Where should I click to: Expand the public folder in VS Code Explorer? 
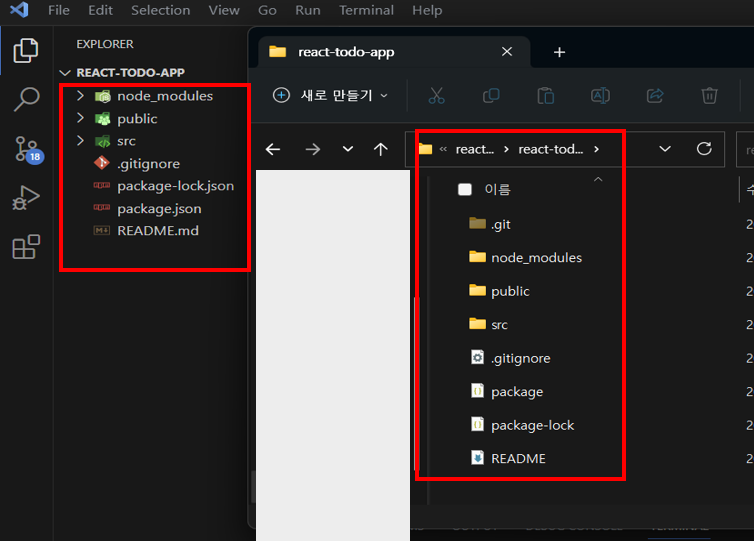coord(80,118)
